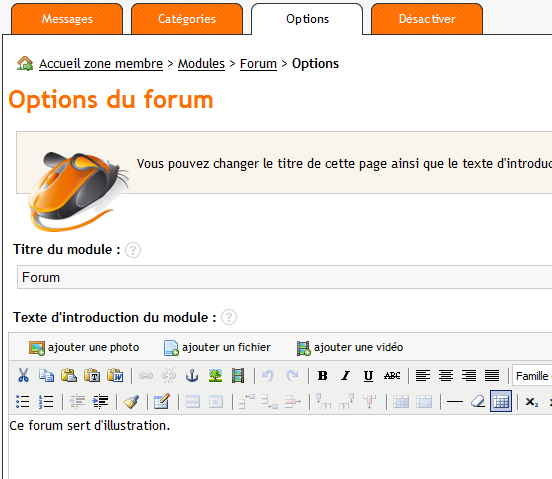Click the Insert image tree icon
The image size is (552, 479).
(215, 376)
